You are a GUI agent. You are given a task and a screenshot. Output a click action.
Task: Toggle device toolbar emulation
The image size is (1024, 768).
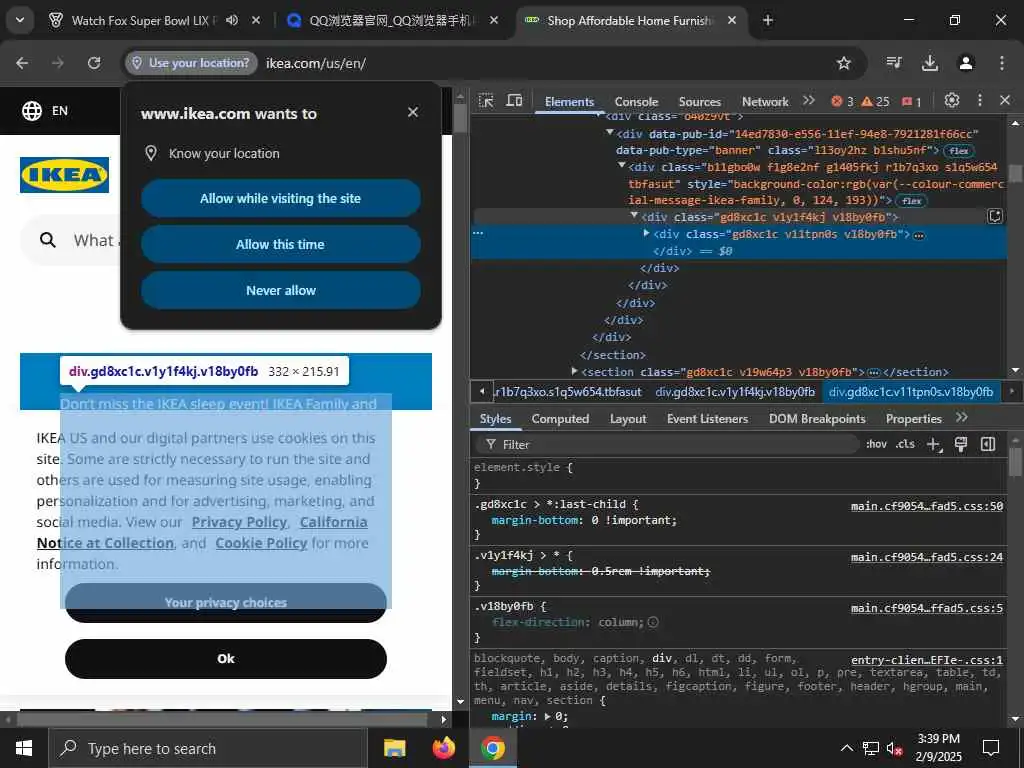pos(515,101)
